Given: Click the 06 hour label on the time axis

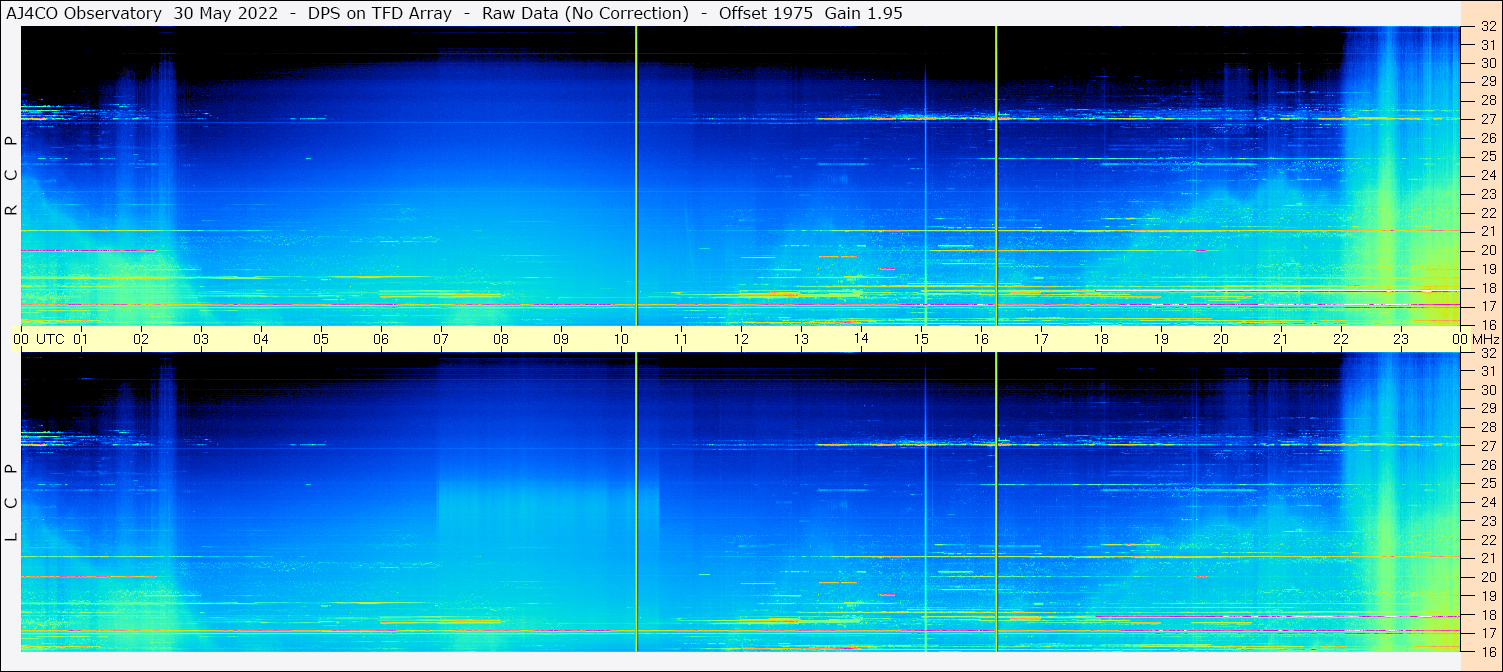Looking at the screenshot, I should (x=381, y=339).
